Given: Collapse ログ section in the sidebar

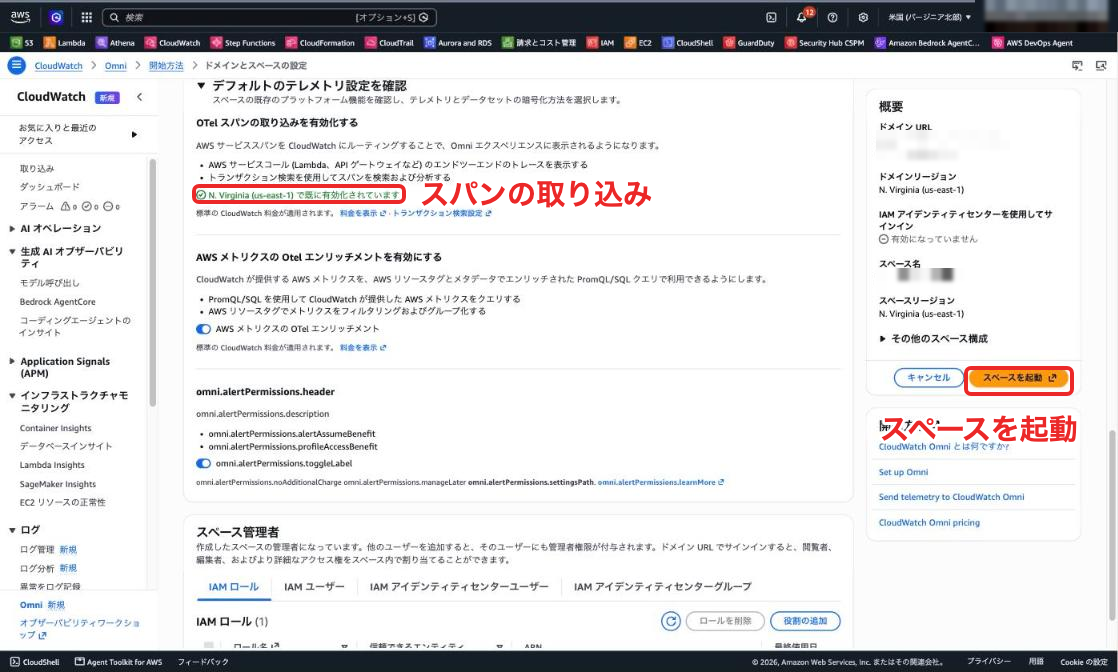Looking at the screenshot, I should 12,530.
